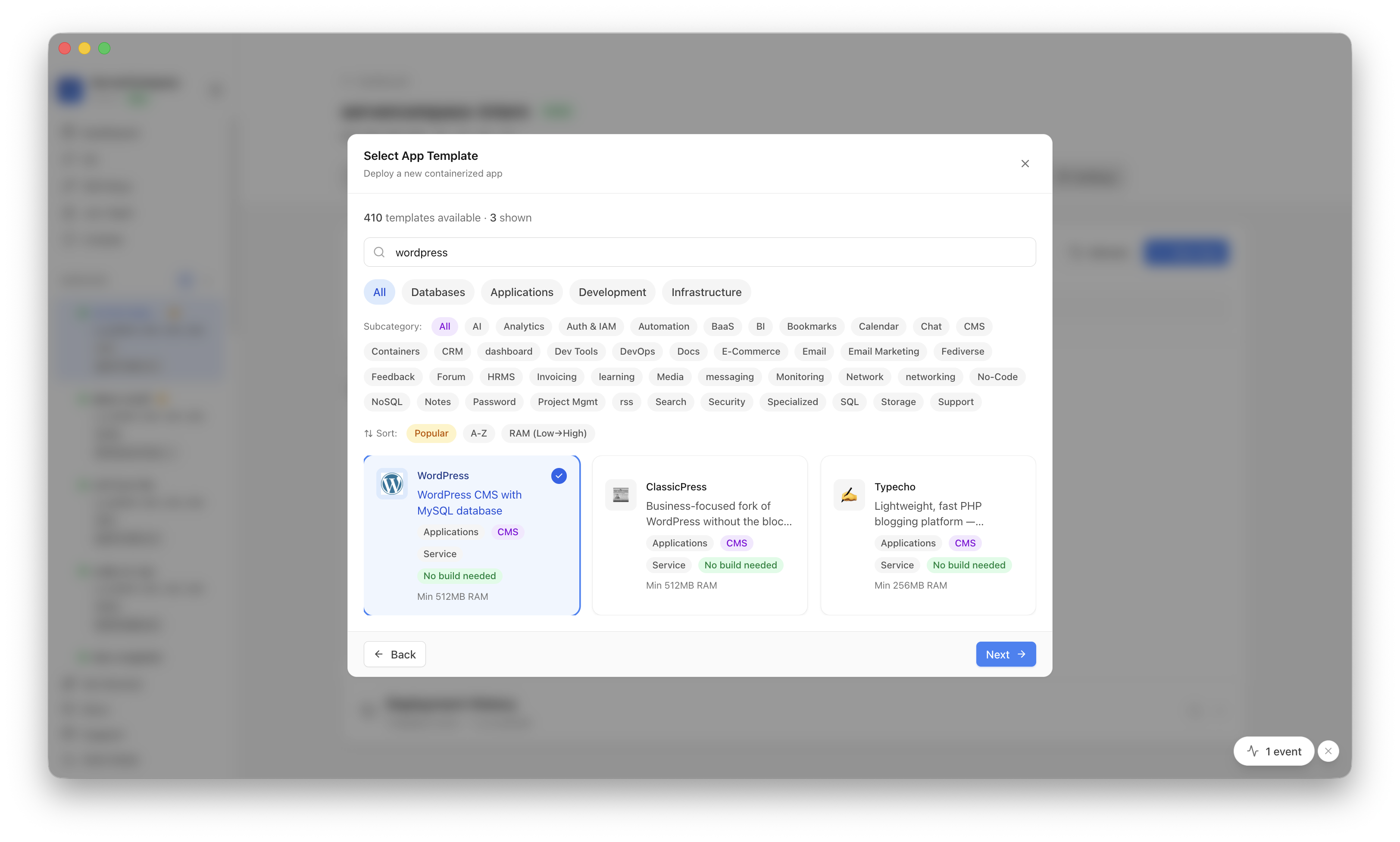Sort templates by Popular
Viewport: 1400px width, 842px height.
click(x=431, y=433)
